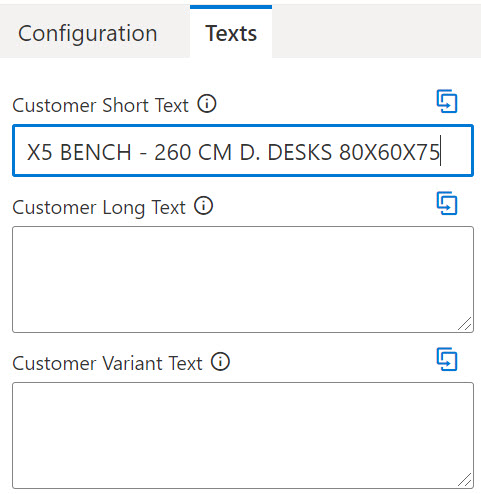Screen dimensions: 481x494
Task: Click the copy icon for Customer Variant Text
Action: point(447,359)
